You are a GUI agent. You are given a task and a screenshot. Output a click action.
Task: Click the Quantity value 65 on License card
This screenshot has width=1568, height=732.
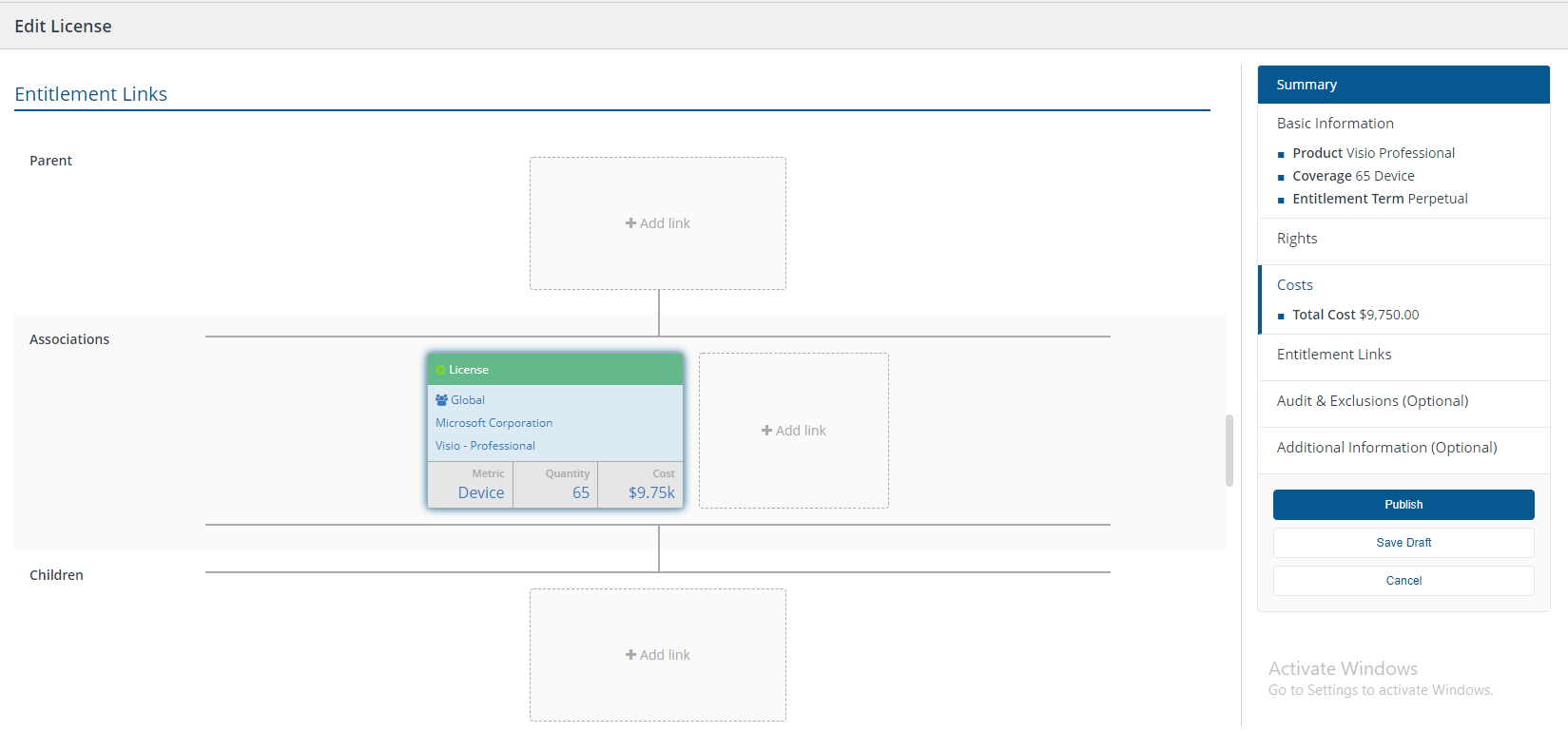click(580, 492)
